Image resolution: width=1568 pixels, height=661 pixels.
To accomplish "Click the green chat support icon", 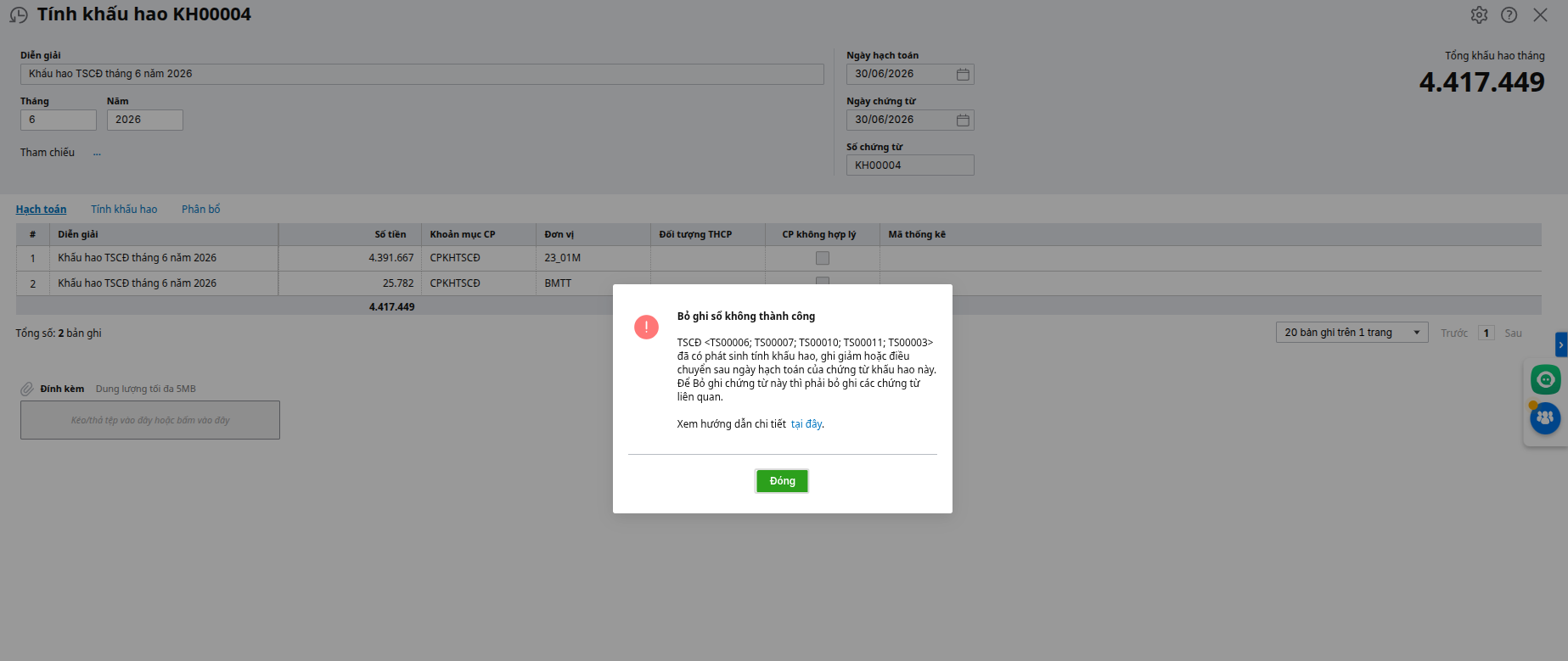I will click(1545, 379).
